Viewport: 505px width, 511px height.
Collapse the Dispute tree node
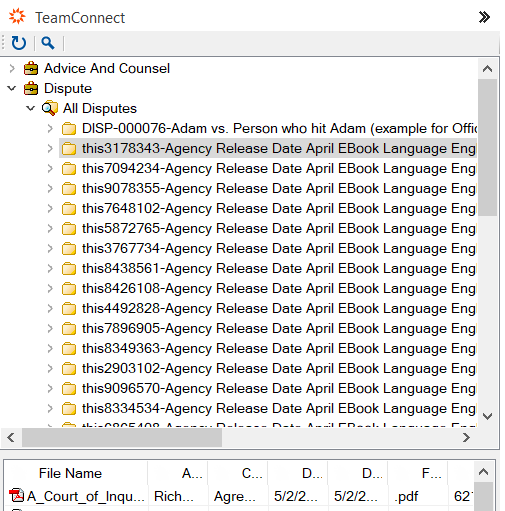pyautogui.click(x=12, y=88)
